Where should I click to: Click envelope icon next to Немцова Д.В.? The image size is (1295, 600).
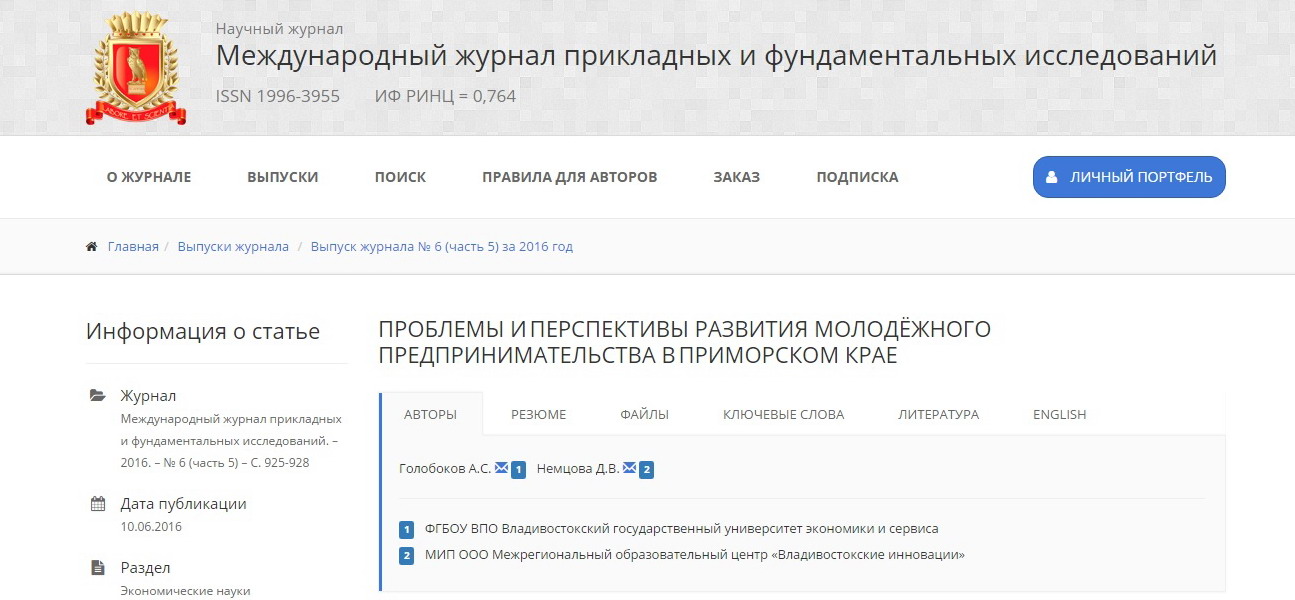[x=630, y=468]
